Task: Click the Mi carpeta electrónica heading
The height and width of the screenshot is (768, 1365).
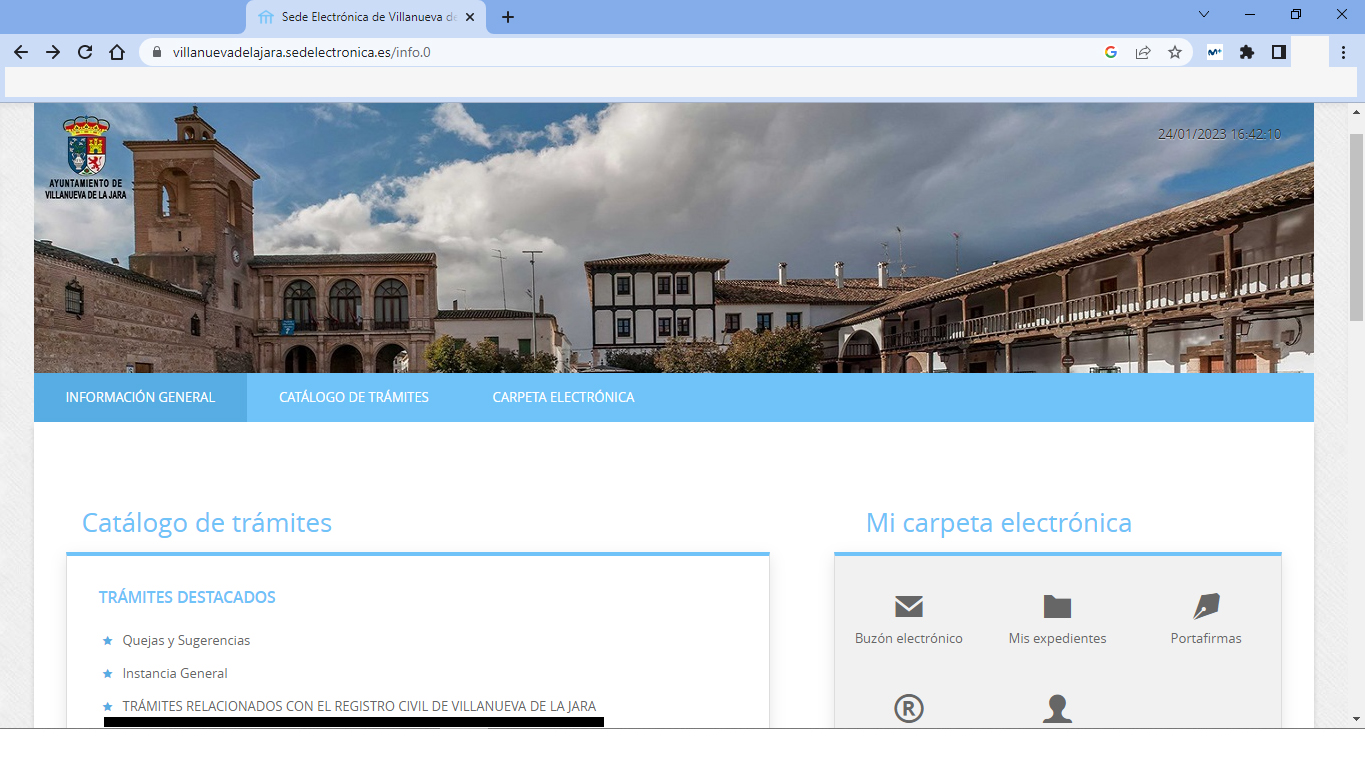Action: (x=999, y=522)
